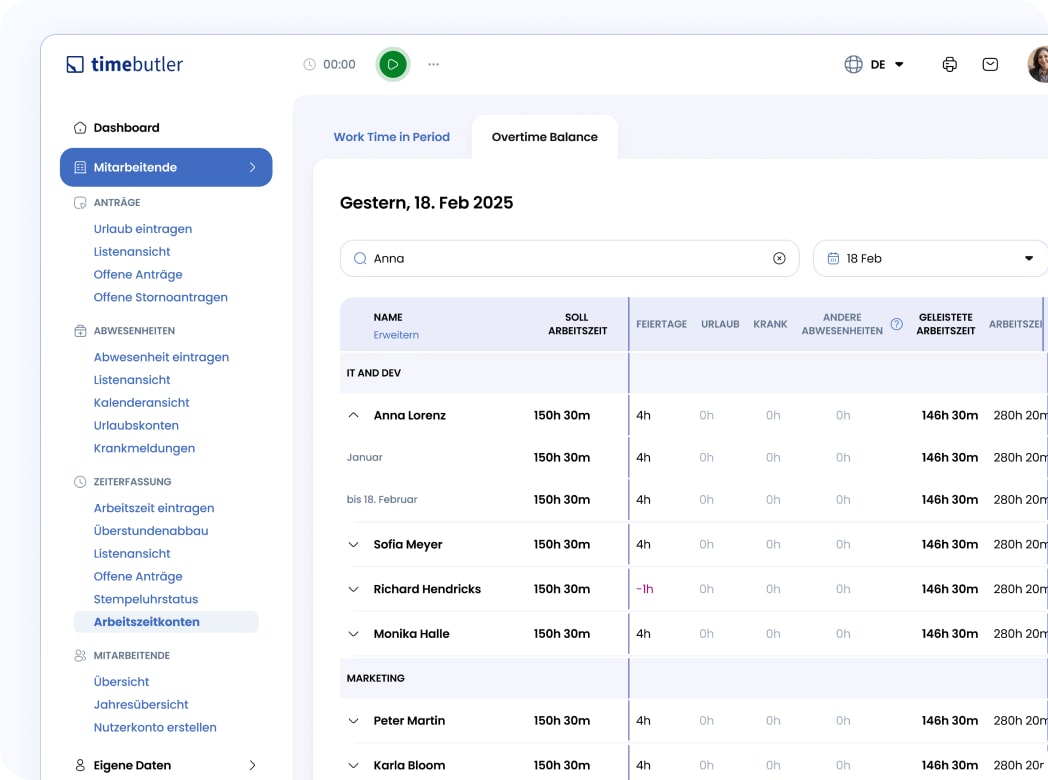Click the help icon beside Andere Abwesenheiten

[897, 324]
